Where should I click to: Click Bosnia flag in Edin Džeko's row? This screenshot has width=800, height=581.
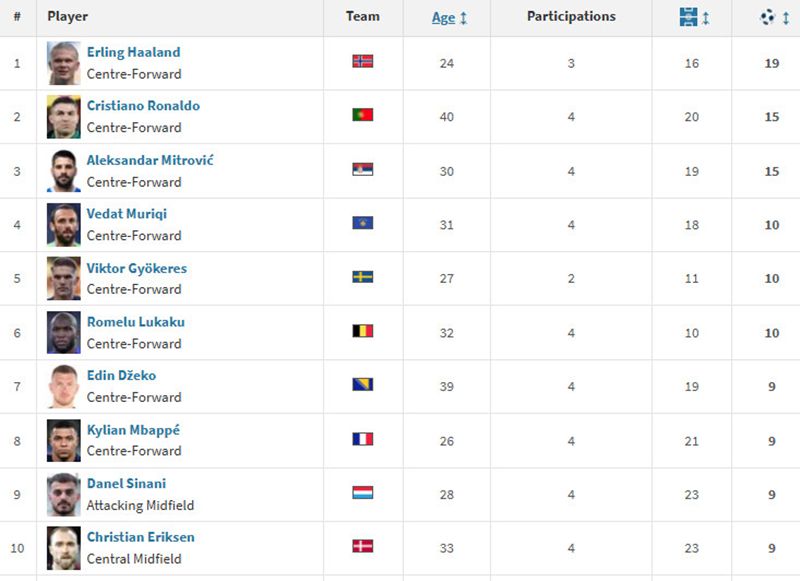click(363, 385)
